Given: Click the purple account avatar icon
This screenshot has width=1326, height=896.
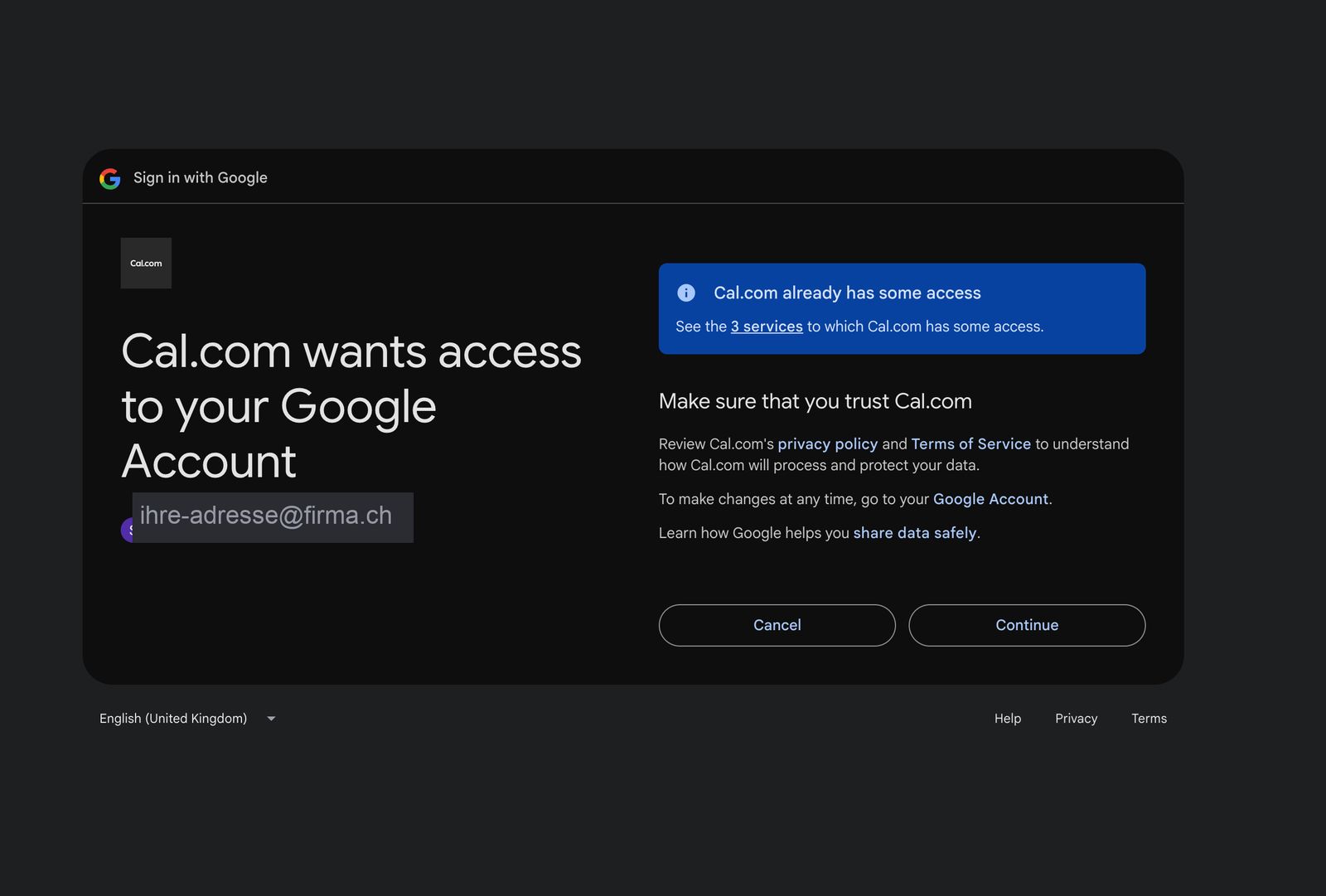Looking at the screenshot, I should pos(128,530).
